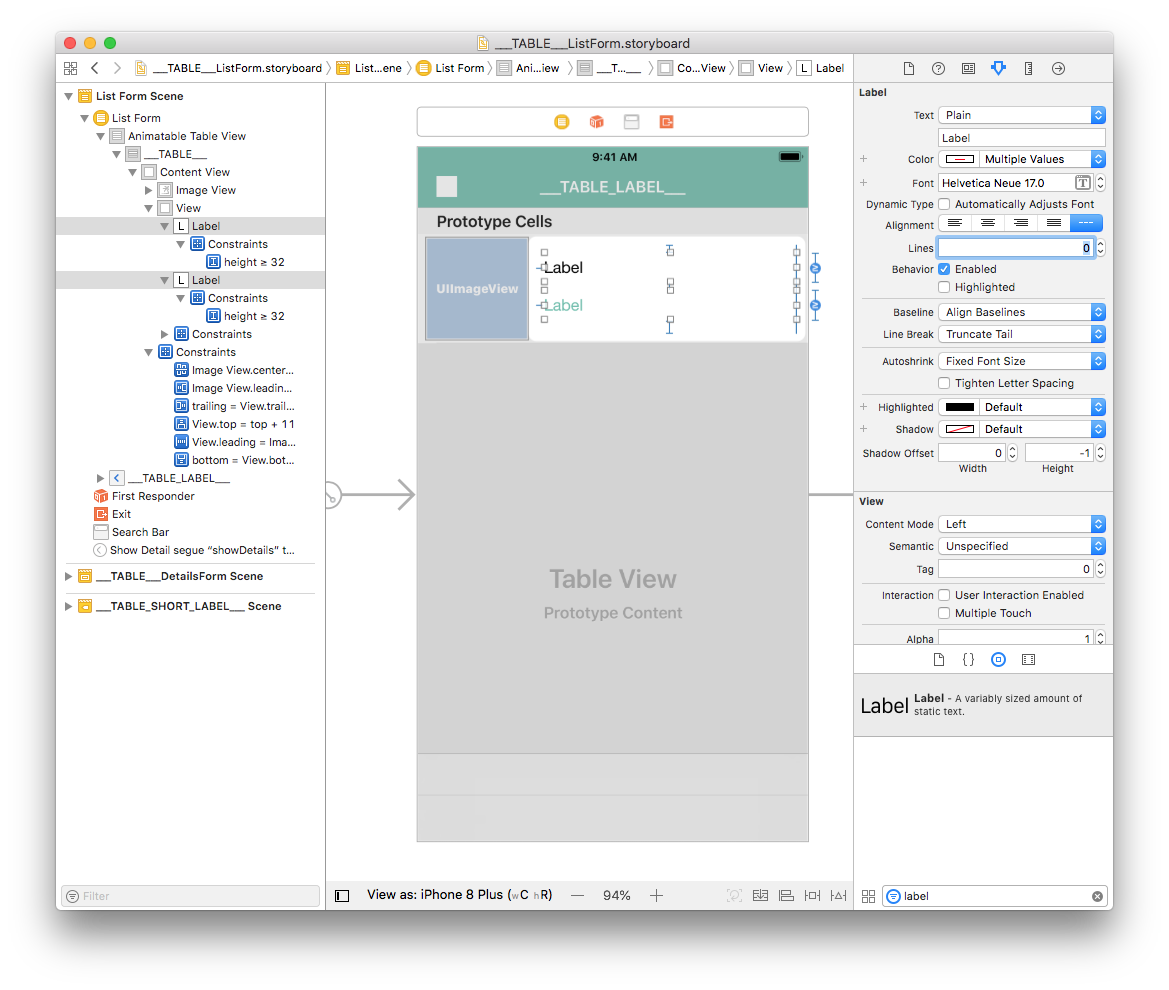This screenshot has width=1169, height=990.
Task: Switch library to icon grid view
Action: point(869,896)
